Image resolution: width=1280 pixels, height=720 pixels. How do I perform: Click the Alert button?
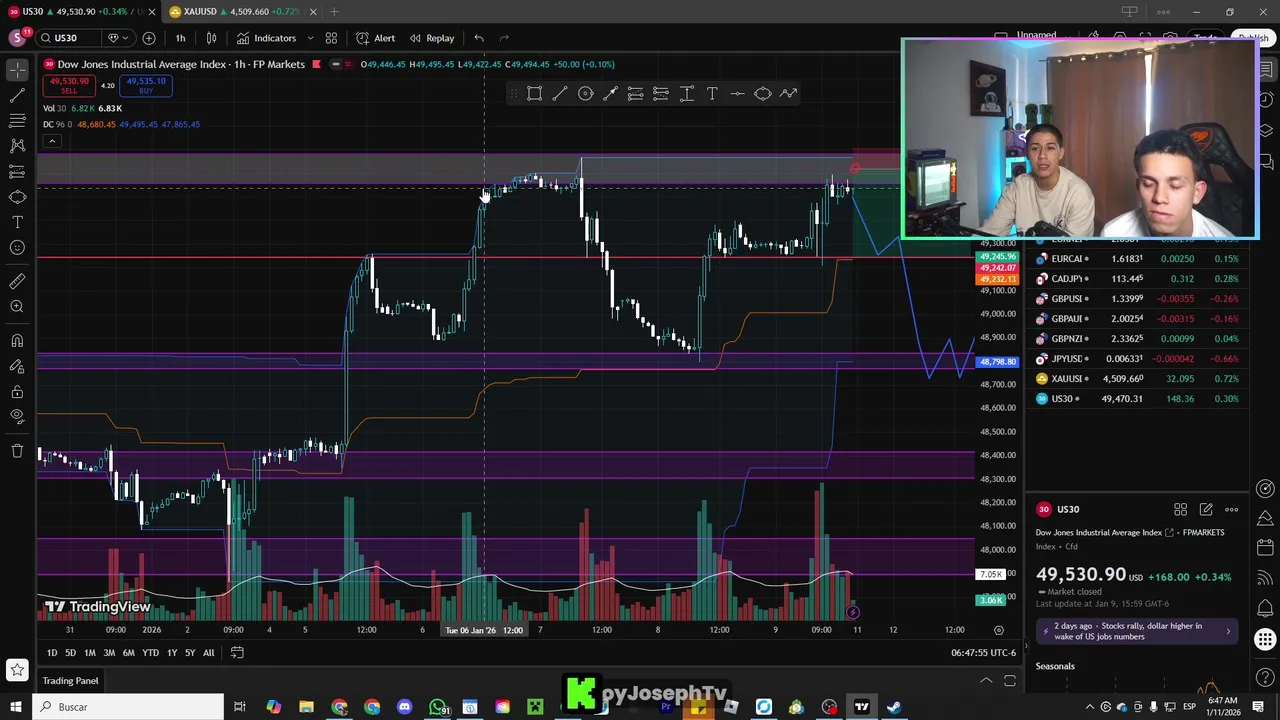point(377,38)
